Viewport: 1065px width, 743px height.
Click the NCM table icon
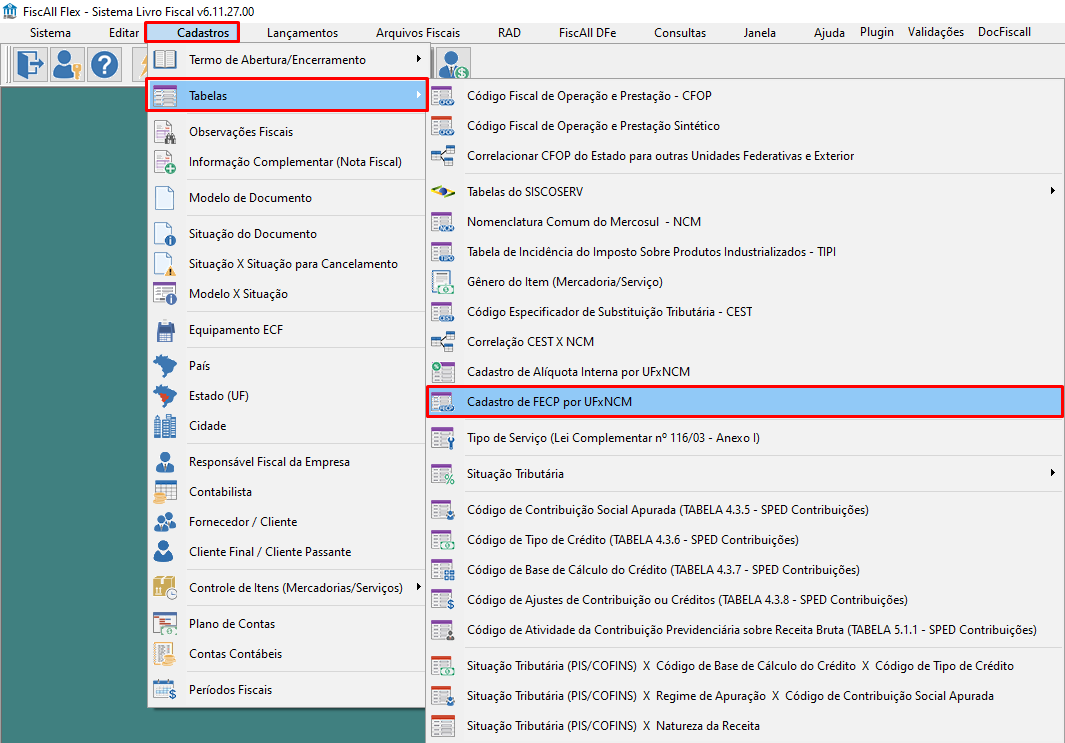(x=443, y=221)
